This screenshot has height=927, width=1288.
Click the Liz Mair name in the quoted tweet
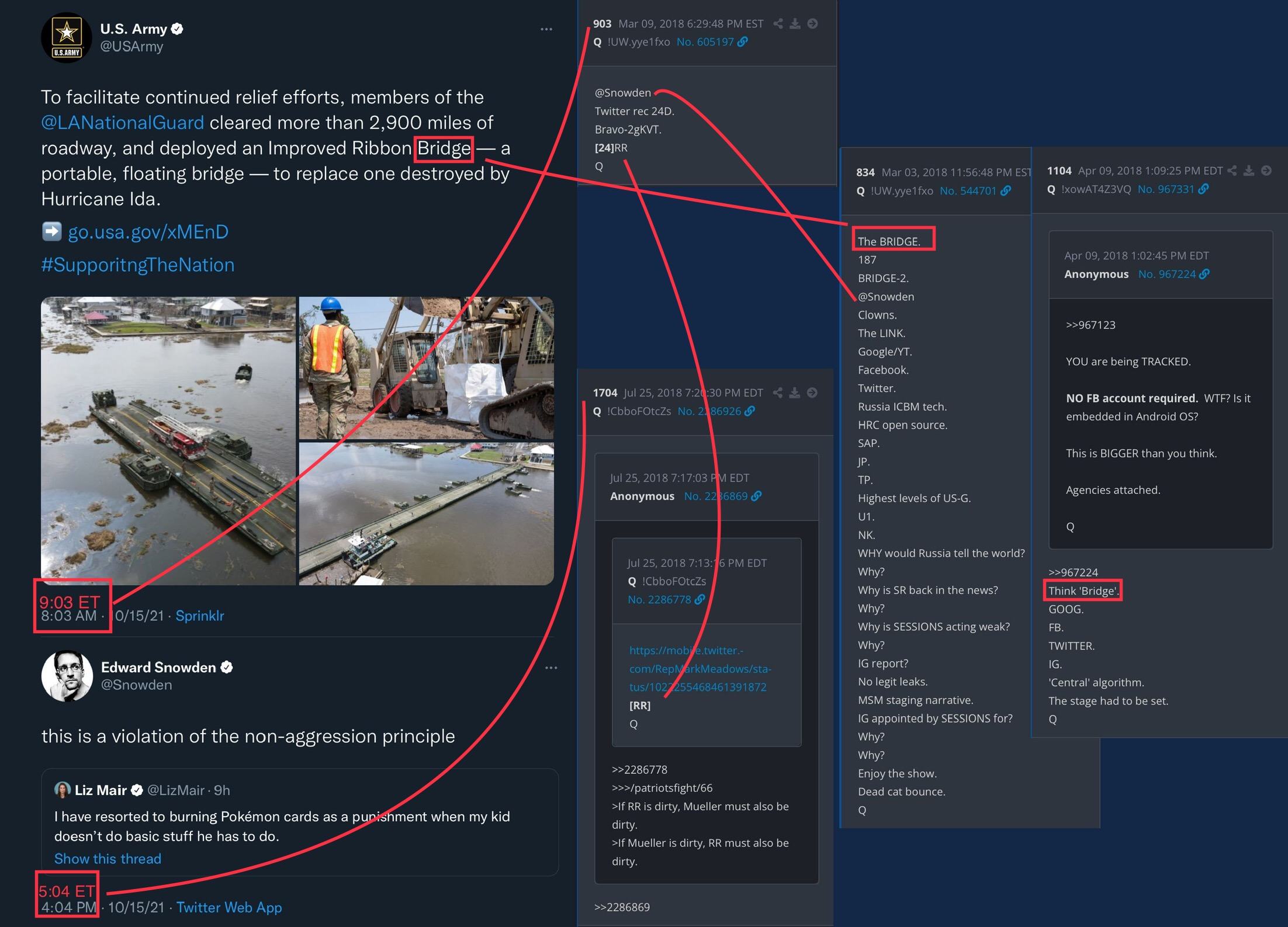(101, 790)
